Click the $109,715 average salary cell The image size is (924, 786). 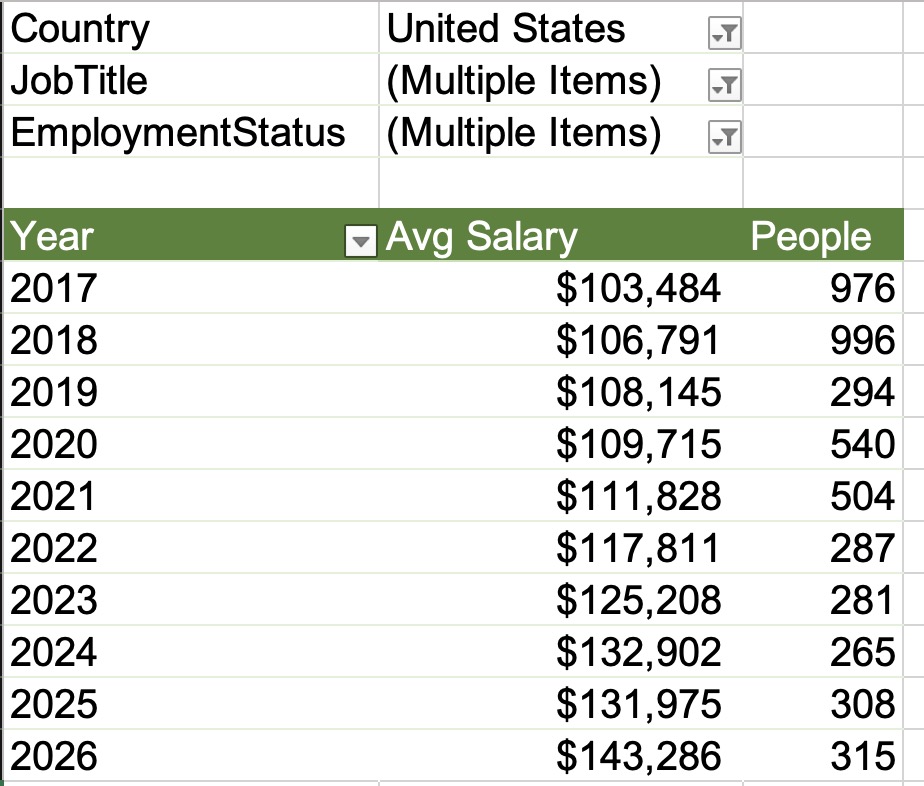638,445
